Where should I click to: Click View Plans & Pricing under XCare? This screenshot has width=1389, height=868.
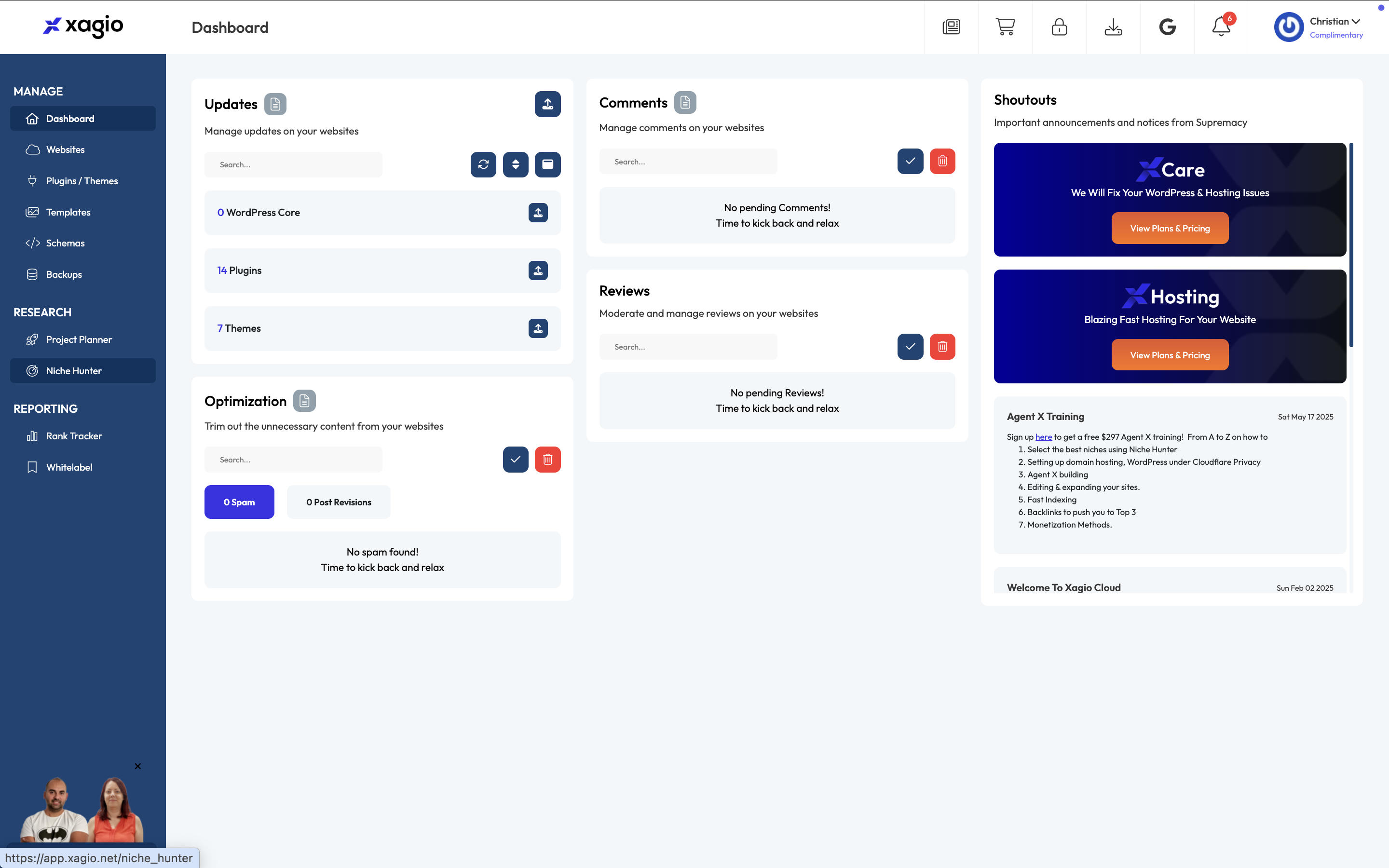click(x=1170, y=228)
